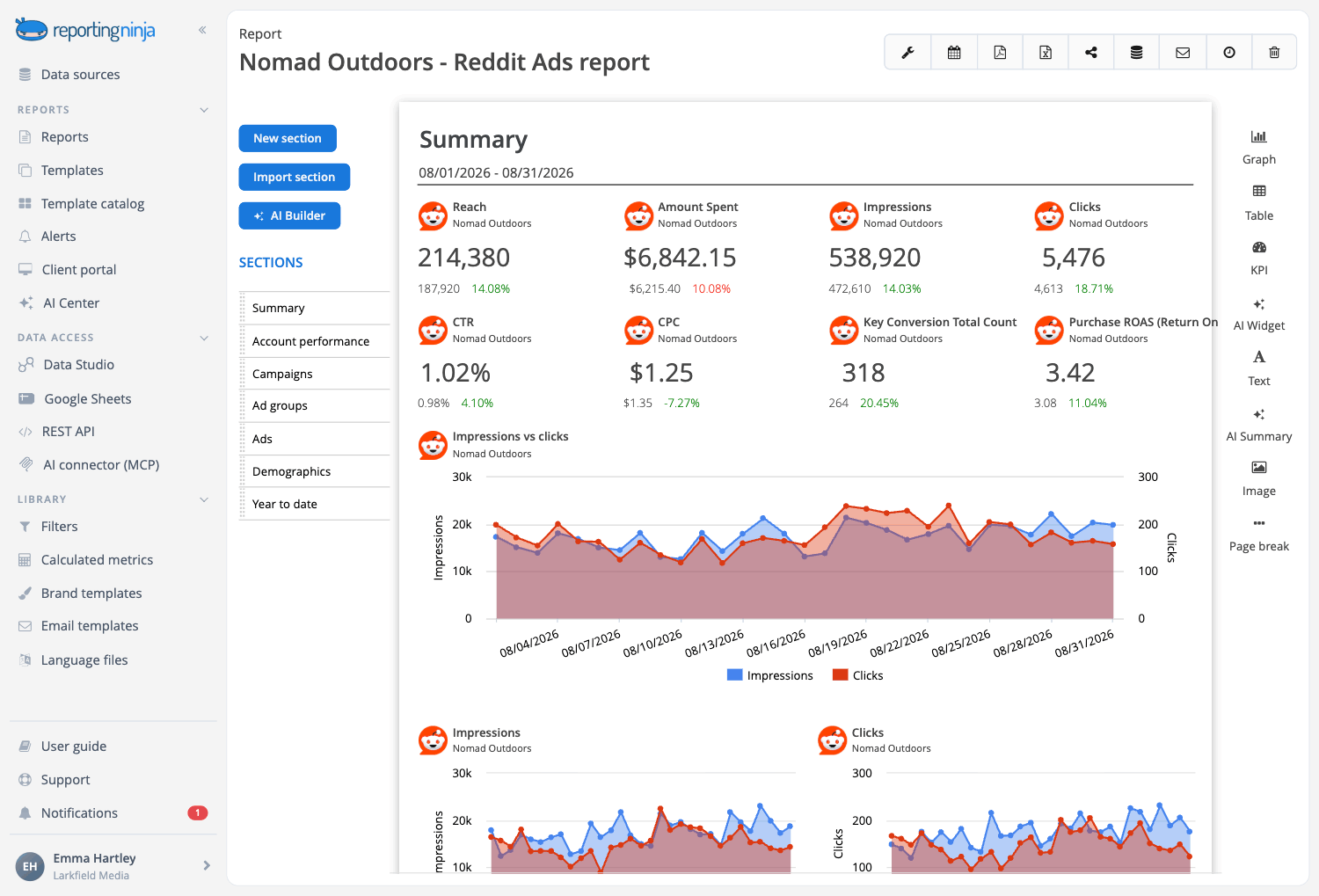1319x896 pixels.
Task: Collapse the DATA ACCESS sidebar group
Action: (204, 338)
